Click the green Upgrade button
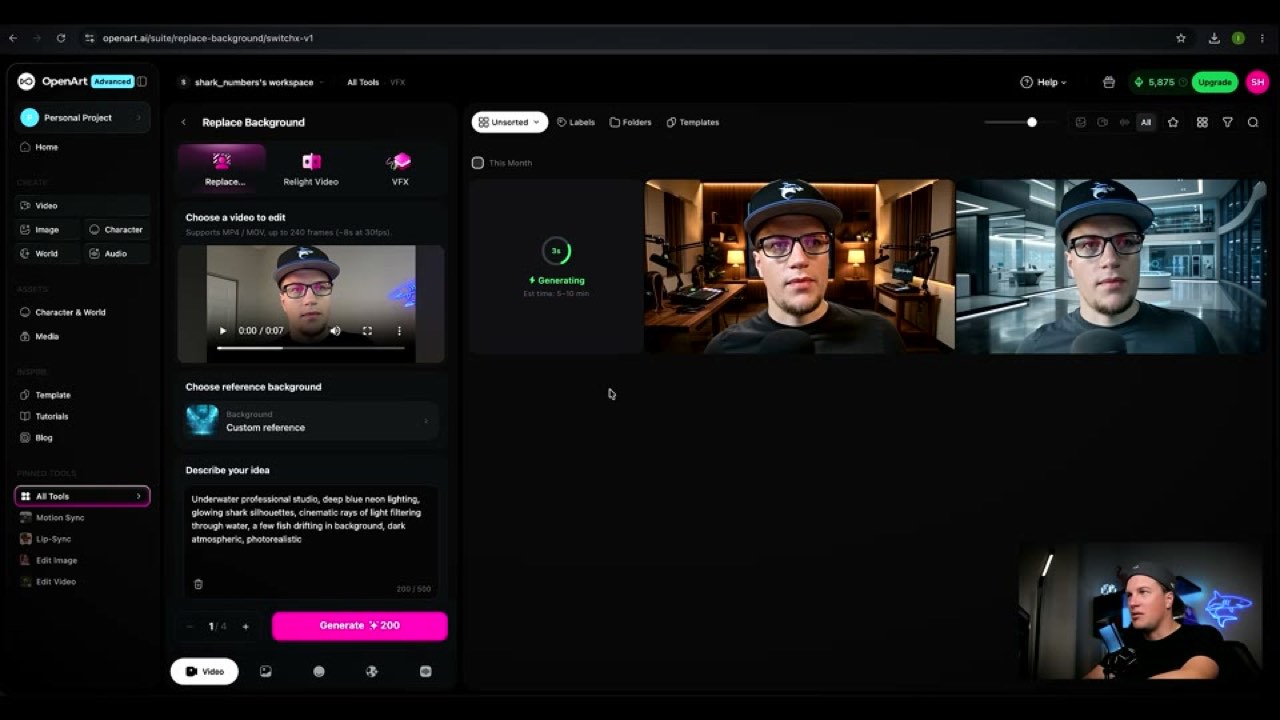This screenshot has height=720, width=1280. pyautogui.click(x=1214, y=82)
